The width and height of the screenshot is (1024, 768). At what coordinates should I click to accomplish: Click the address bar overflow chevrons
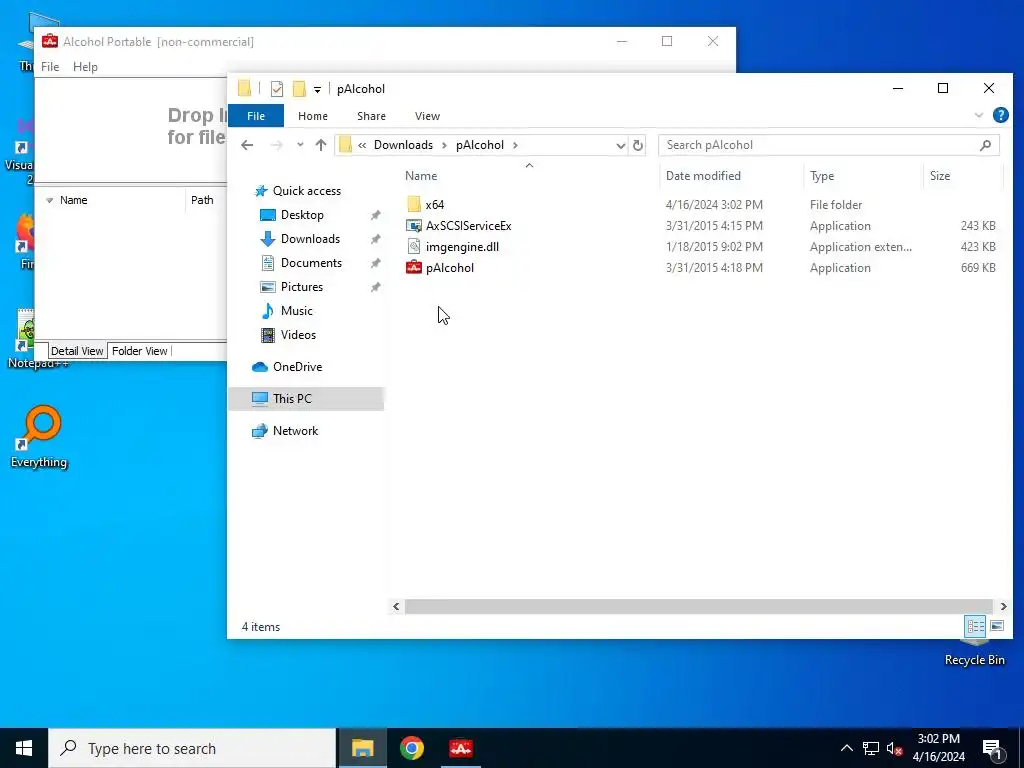pyautogui.click(x=362, y=145)
